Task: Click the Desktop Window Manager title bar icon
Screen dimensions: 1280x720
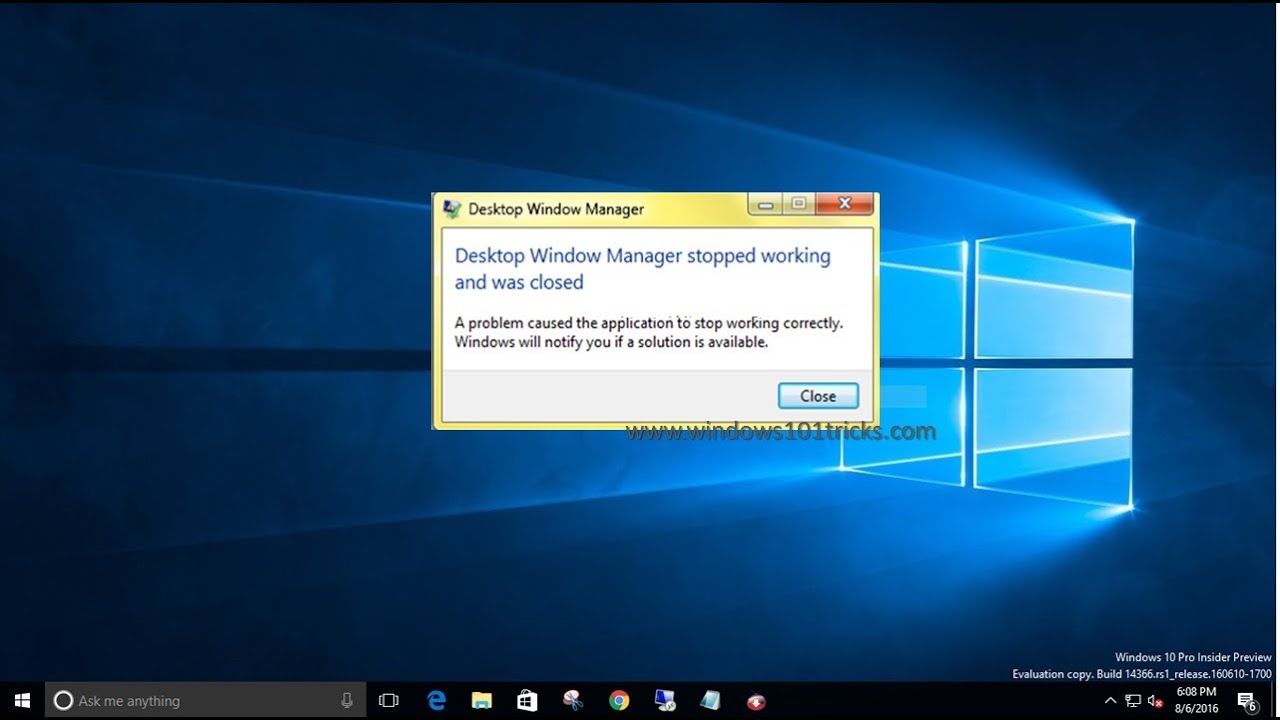Action: (x=452, y=209)
